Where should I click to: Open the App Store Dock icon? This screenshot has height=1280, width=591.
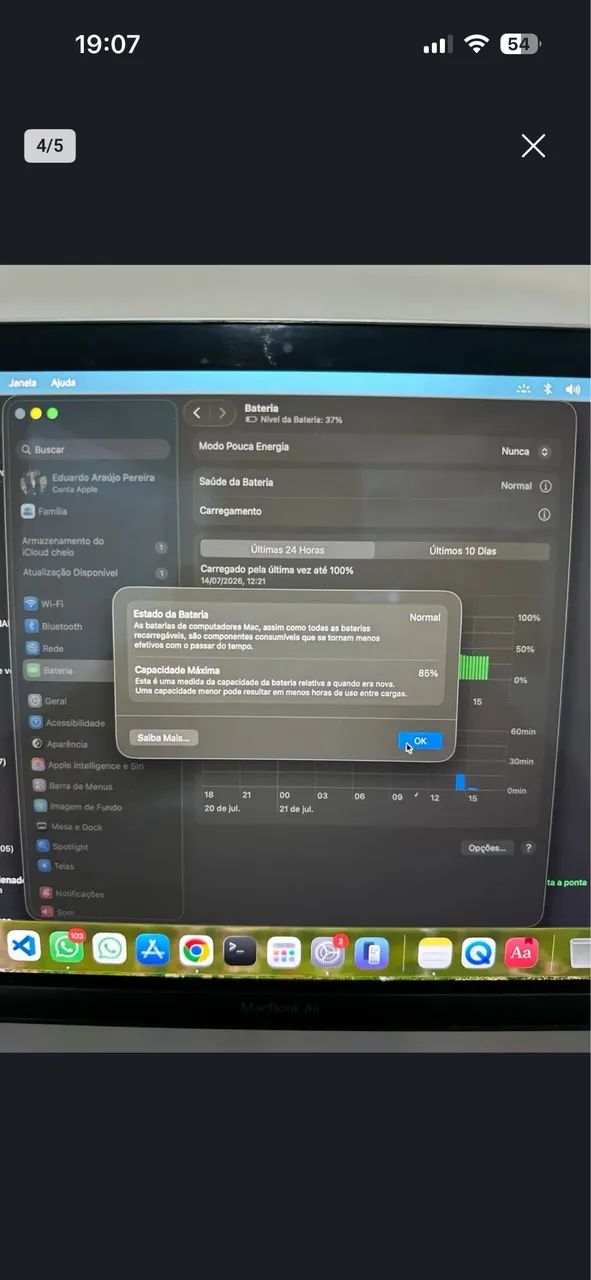(152, 949)
